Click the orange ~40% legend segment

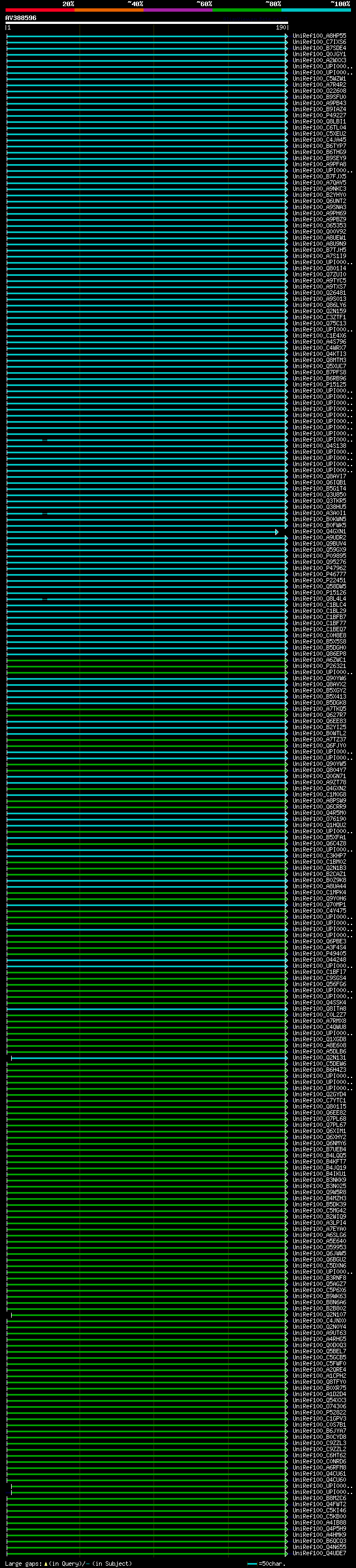(x=109, y=10)
